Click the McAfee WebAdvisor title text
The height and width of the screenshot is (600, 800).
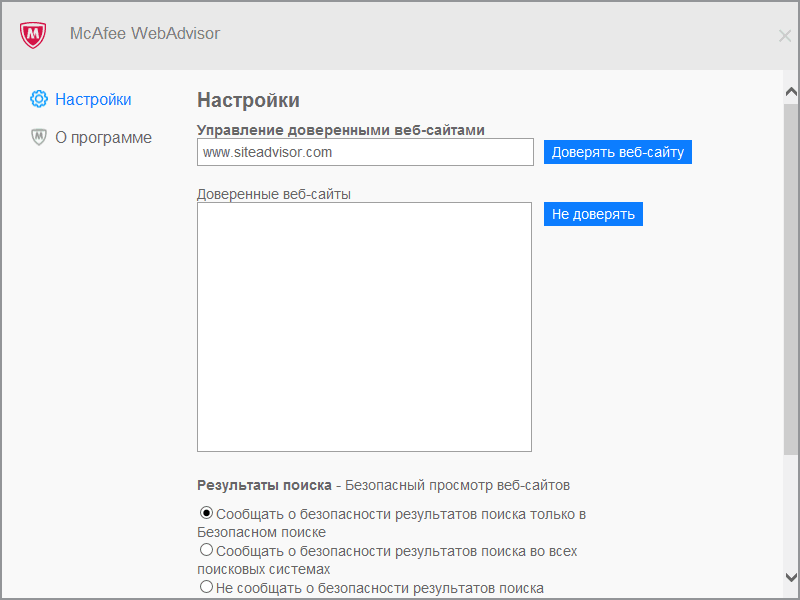[x=145, y=34]
